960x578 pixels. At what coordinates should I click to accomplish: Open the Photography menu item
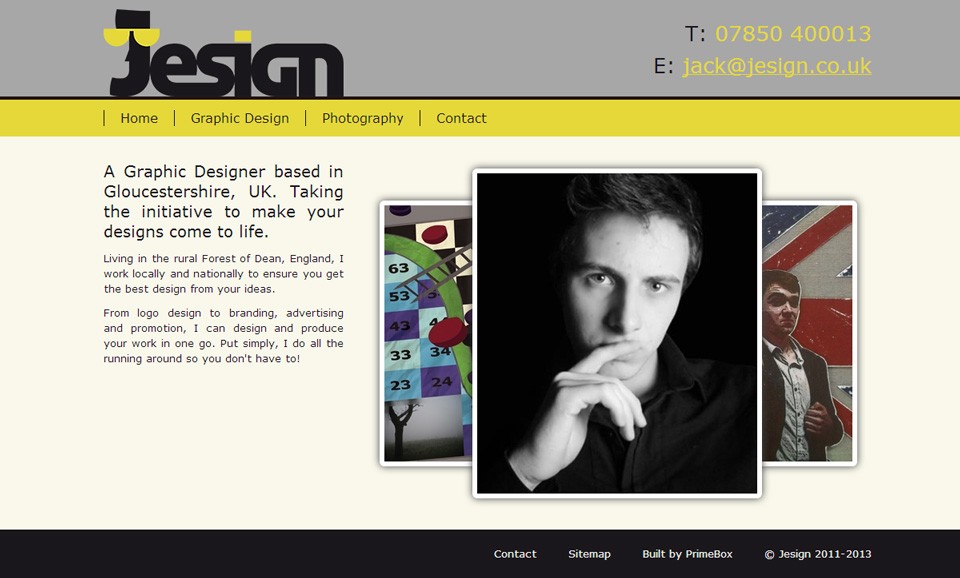[x=362, y=118]
